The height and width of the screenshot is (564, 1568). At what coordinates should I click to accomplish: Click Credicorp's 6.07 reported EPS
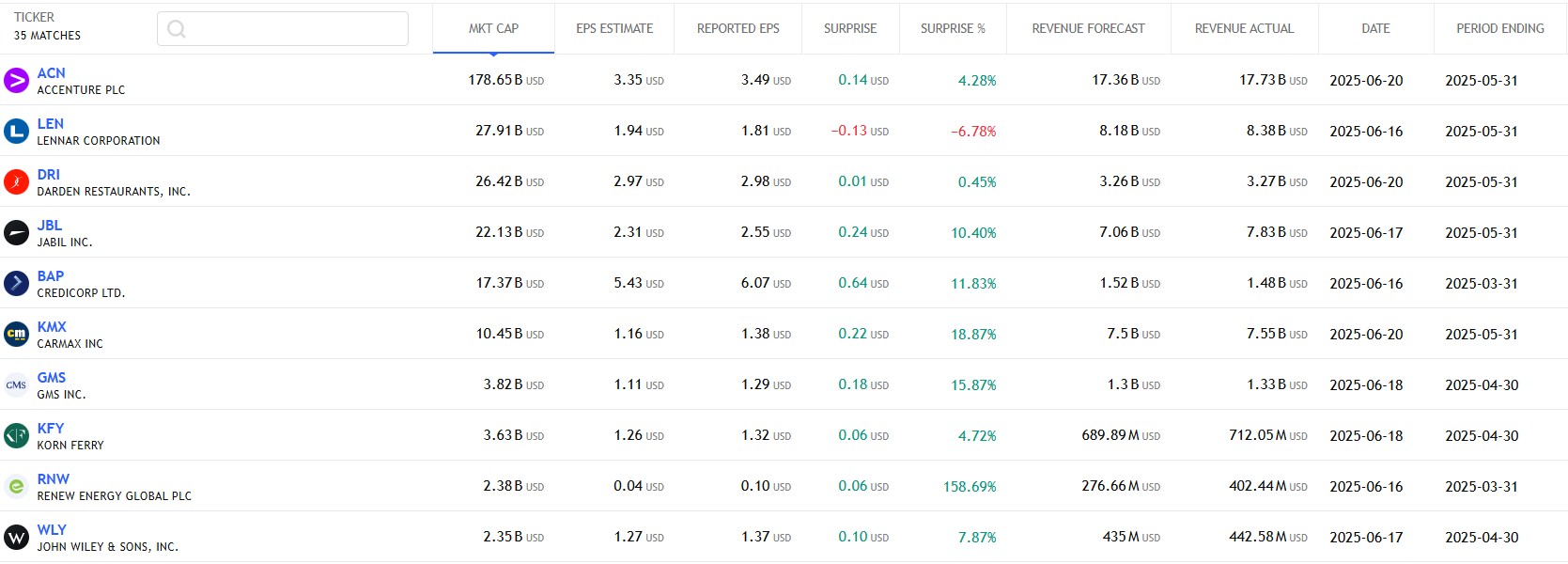(x=766, y=284)
